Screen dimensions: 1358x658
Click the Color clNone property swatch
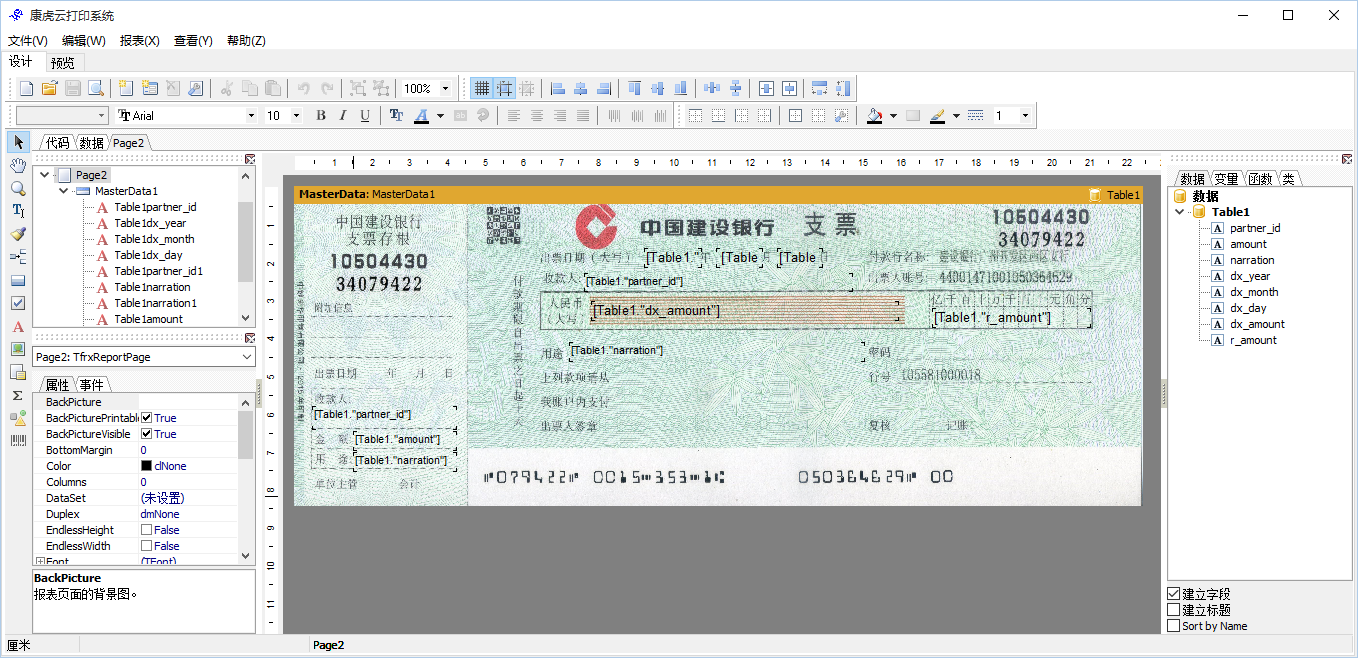pos(146,466)
